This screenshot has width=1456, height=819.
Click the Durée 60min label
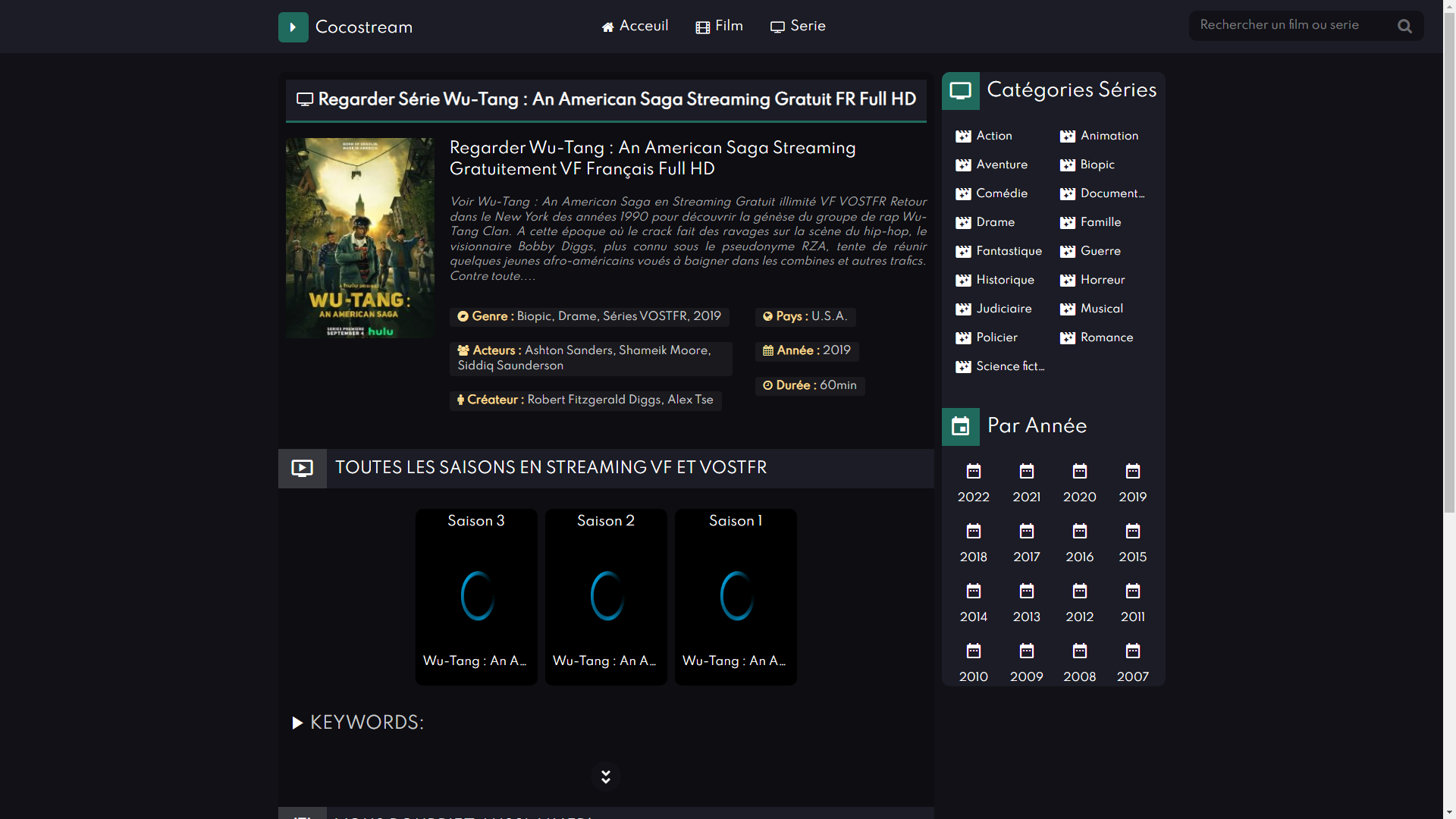pos(810,385)
